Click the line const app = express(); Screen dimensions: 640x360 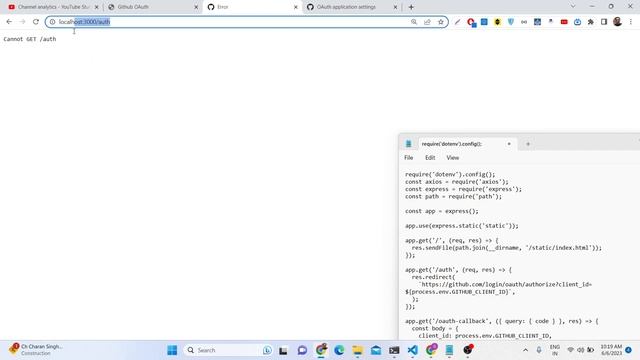click(x=442, y=211)
